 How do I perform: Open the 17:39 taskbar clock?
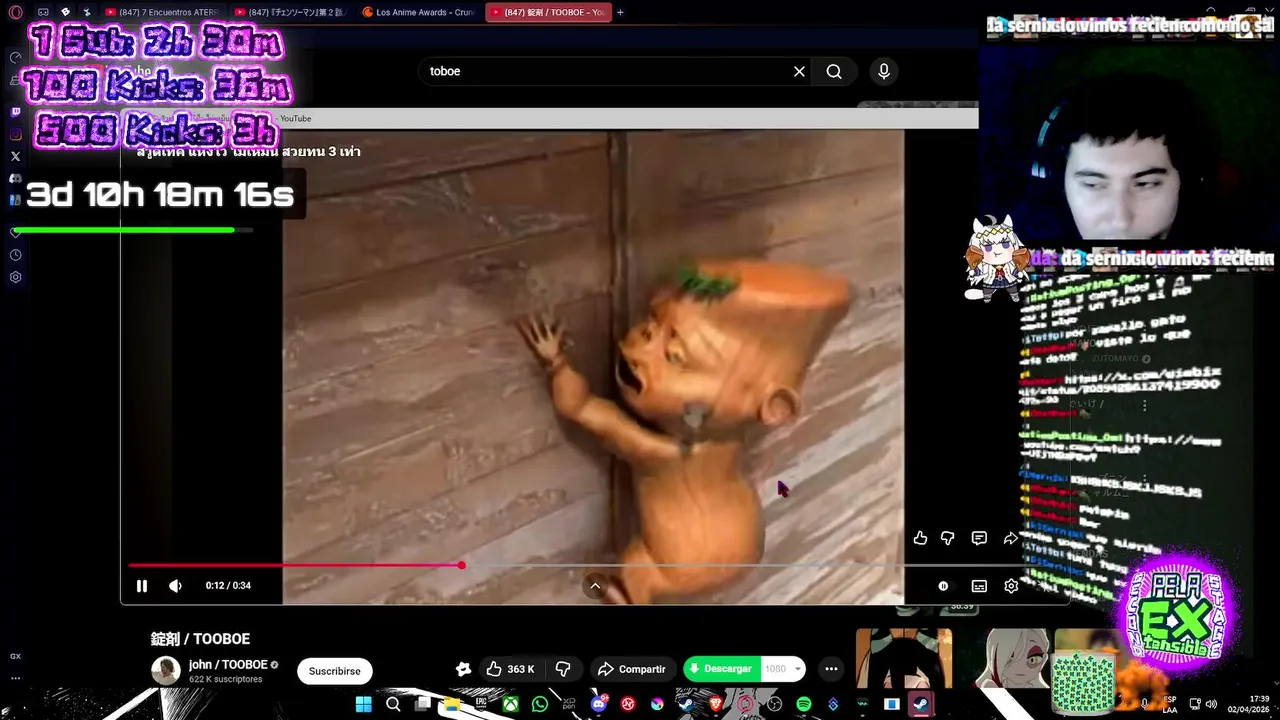[x=1250, y=704]
